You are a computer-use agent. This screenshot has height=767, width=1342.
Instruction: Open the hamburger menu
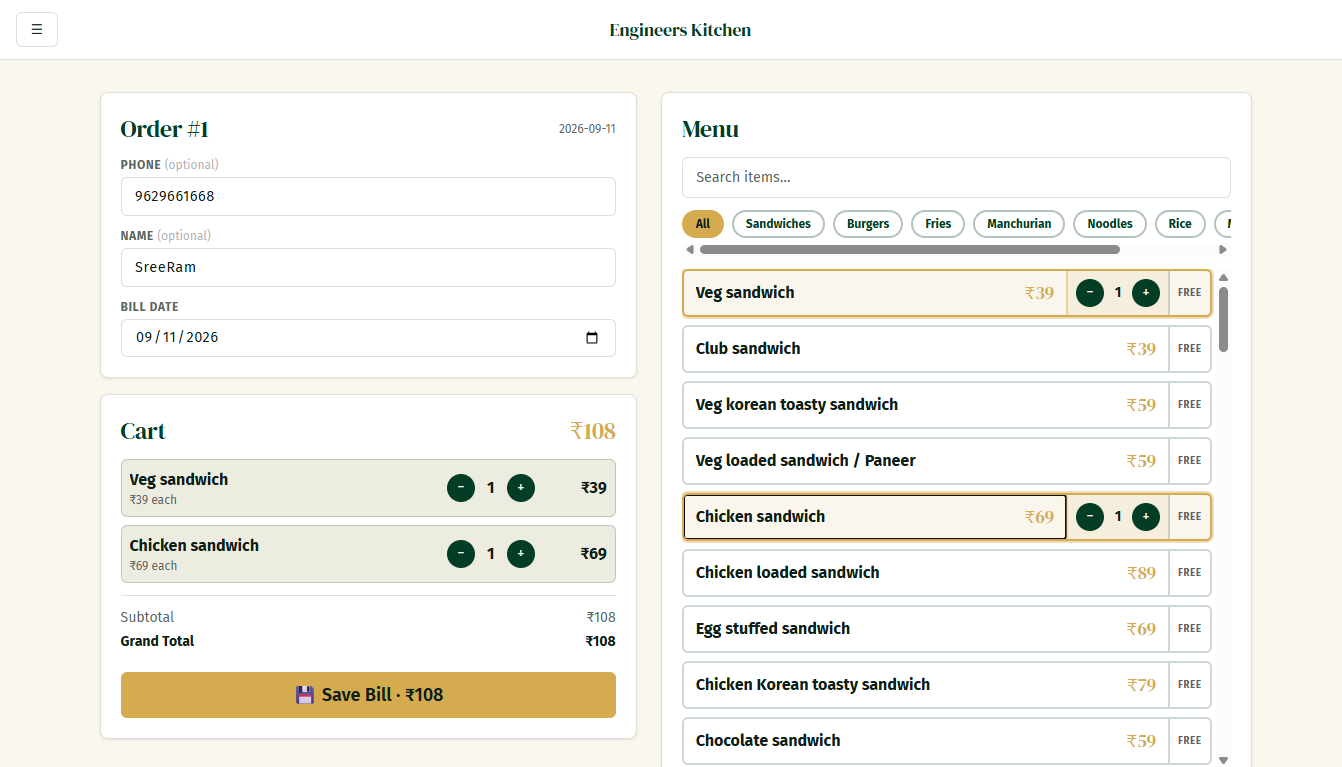point(37,30)
